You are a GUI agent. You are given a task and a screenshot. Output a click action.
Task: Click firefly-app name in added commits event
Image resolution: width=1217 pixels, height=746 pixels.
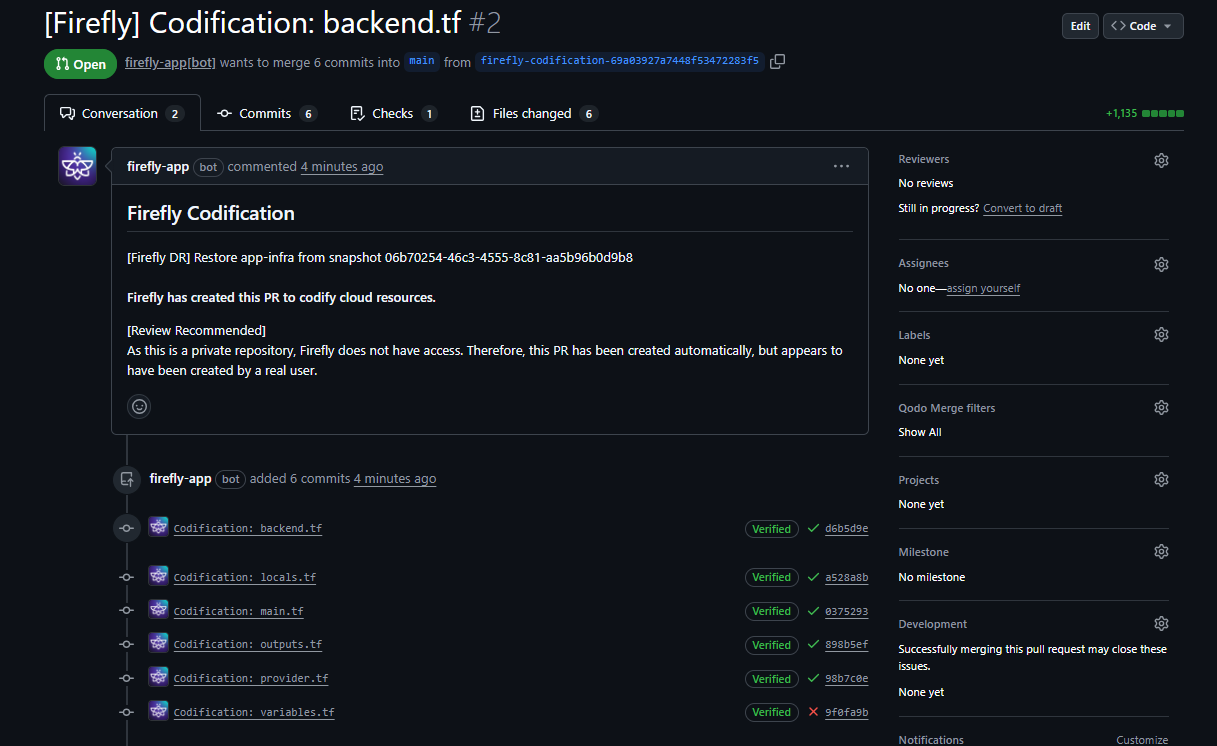click(181, 479)
